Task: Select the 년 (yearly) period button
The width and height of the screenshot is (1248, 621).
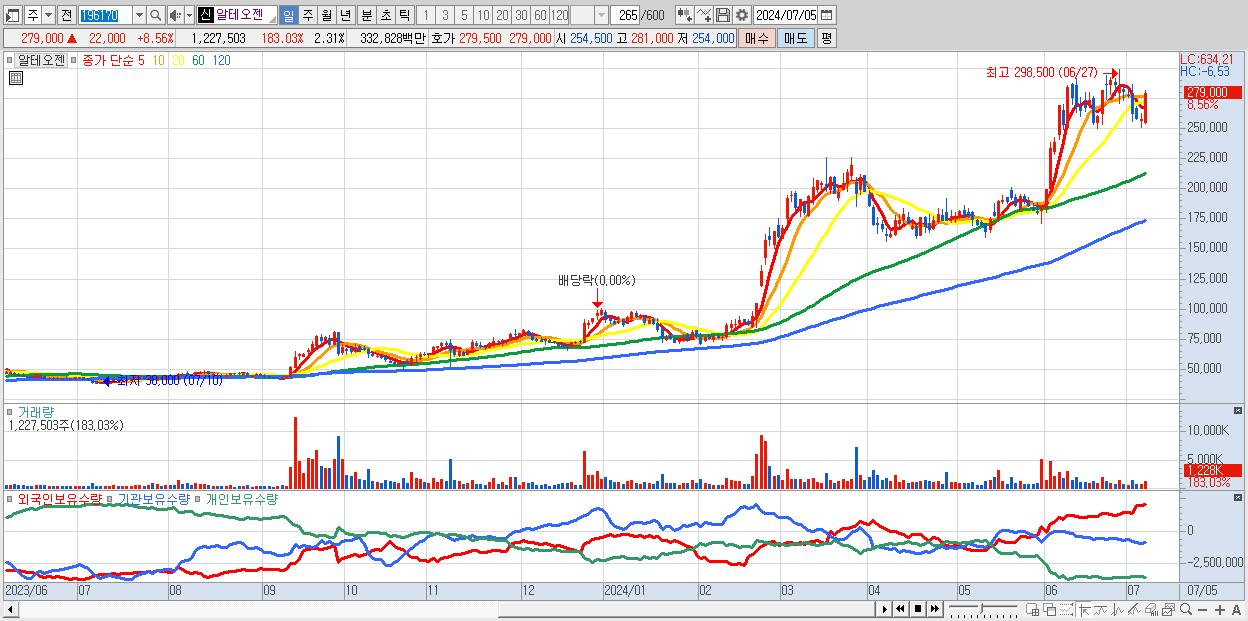Action: 345,15
